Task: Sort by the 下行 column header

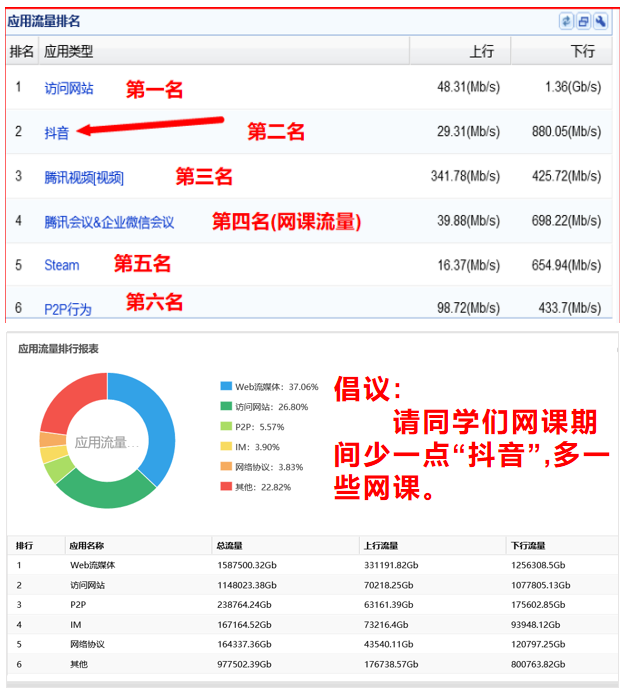Action: click(582, 51)
